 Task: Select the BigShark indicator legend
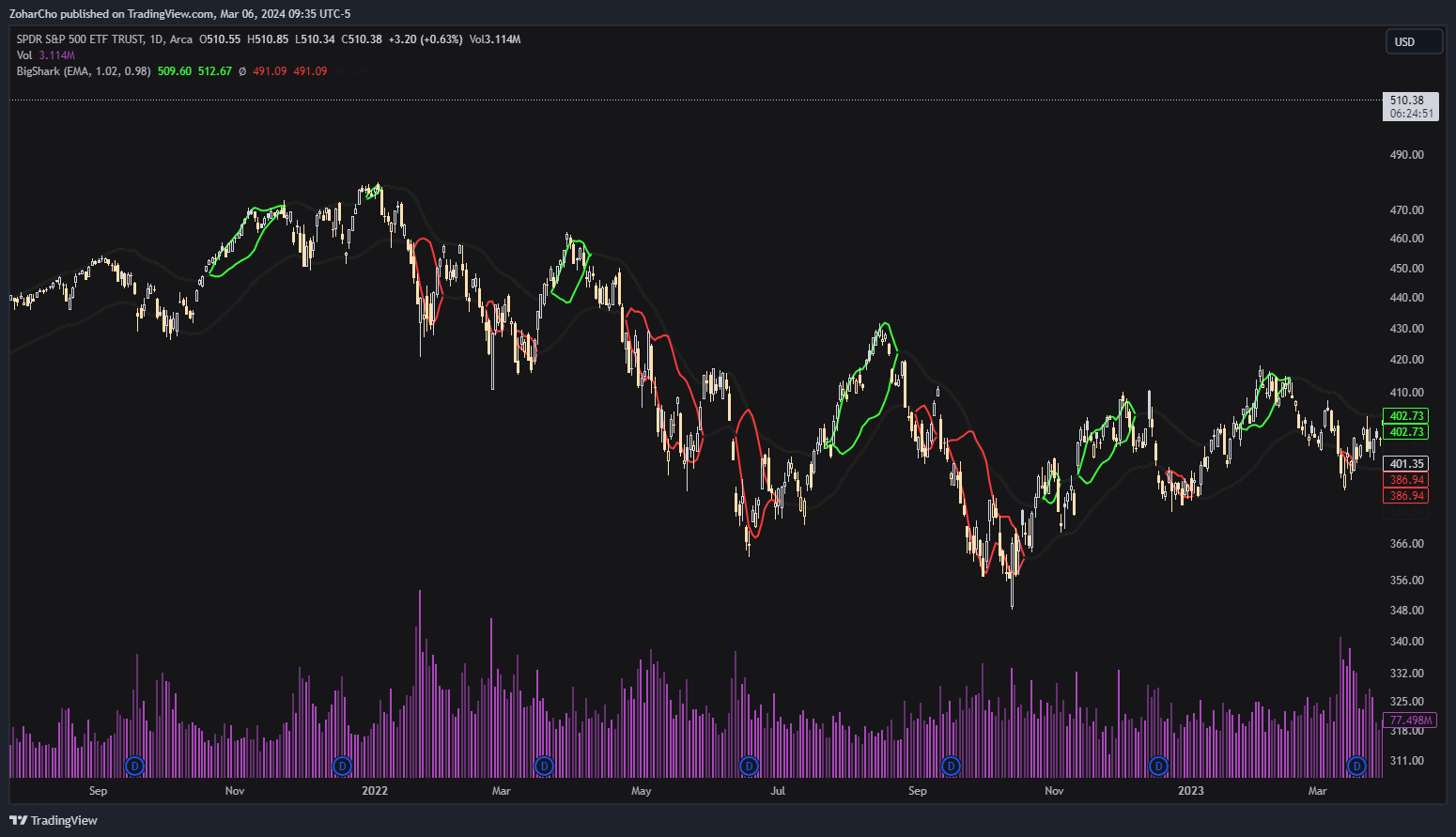[x=84, y=71]
